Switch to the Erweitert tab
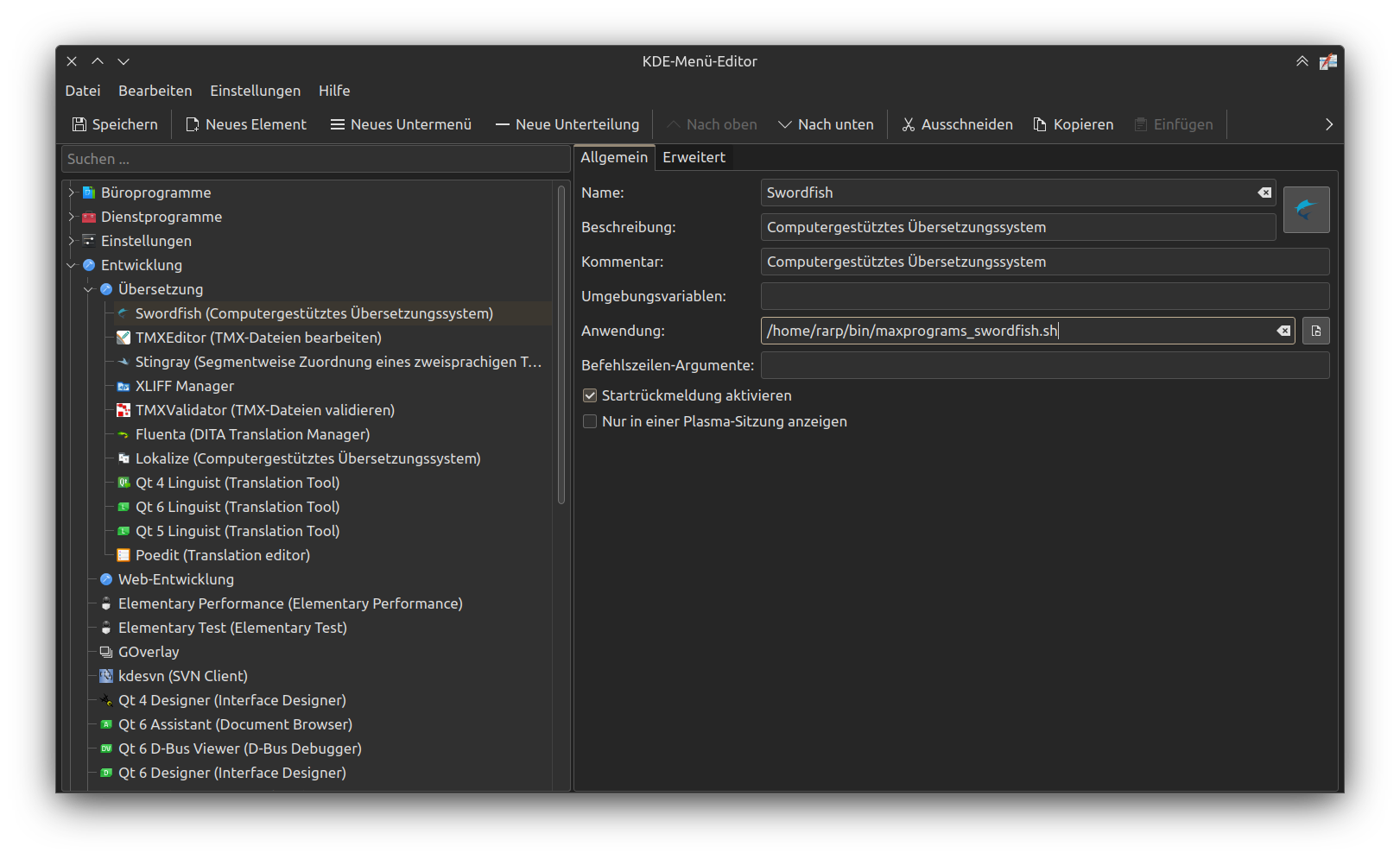This screenshot has height=859, width=1400. click(694, 157)
